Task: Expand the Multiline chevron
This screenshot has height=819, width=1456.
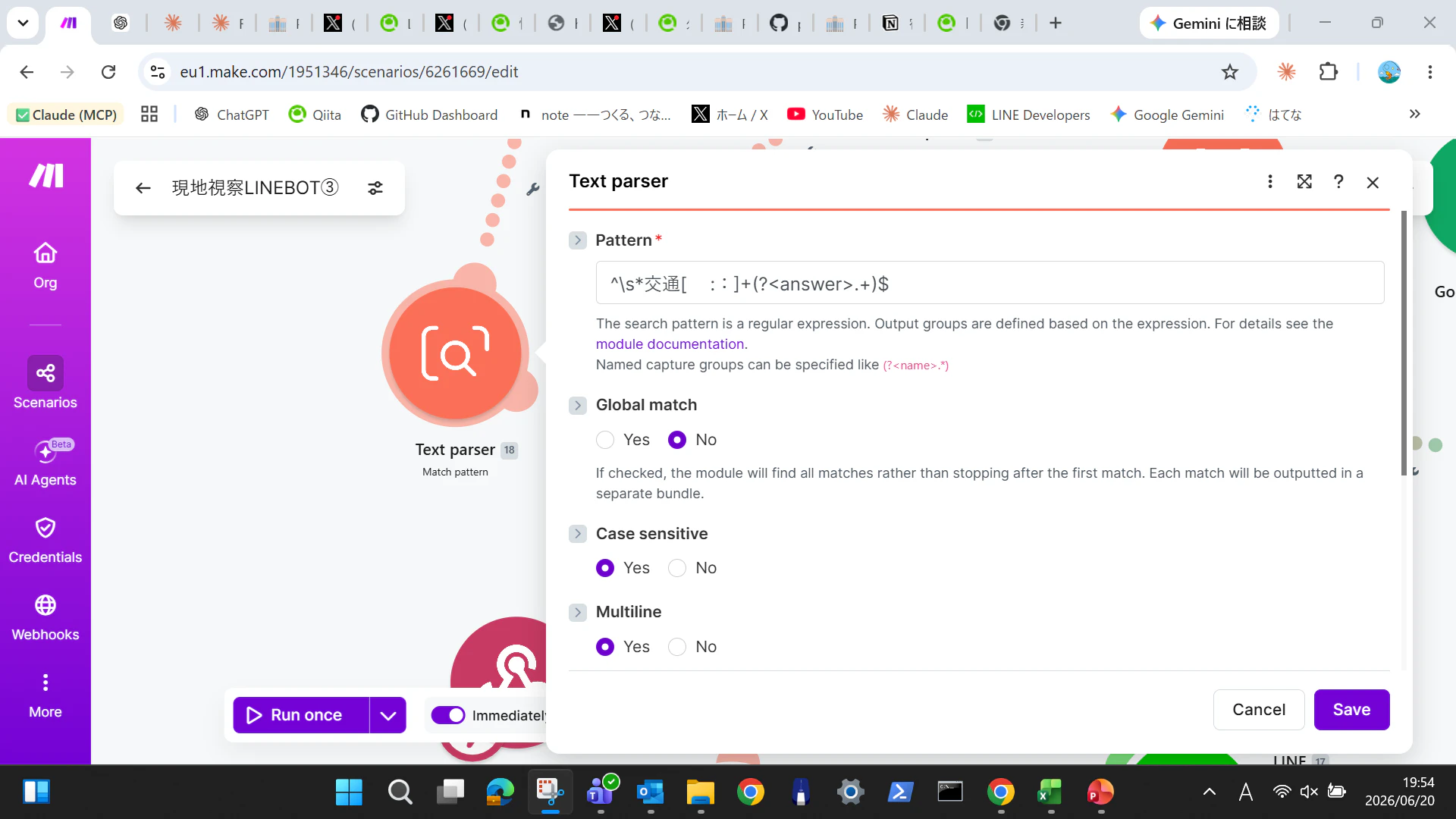Action: (578, 613)
